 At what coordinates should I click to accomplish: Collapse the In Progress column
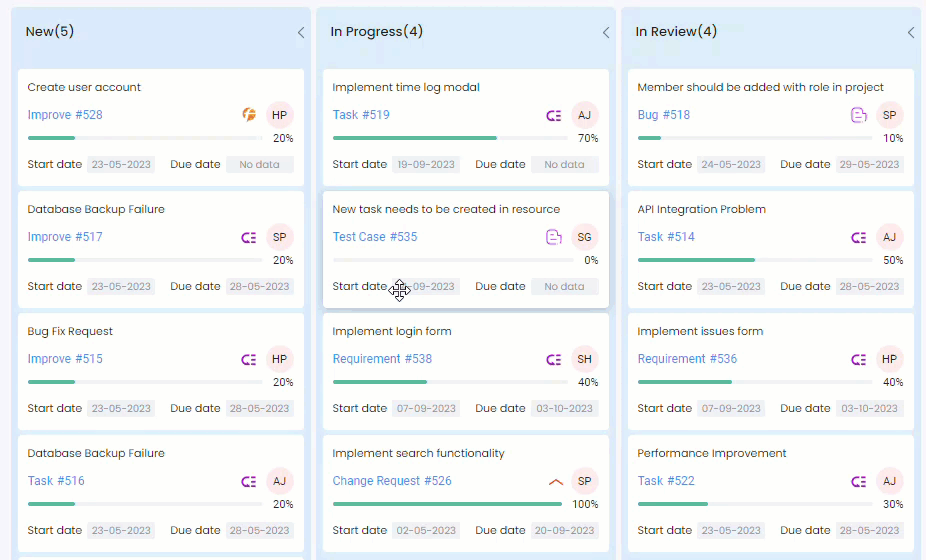point(606,32)
